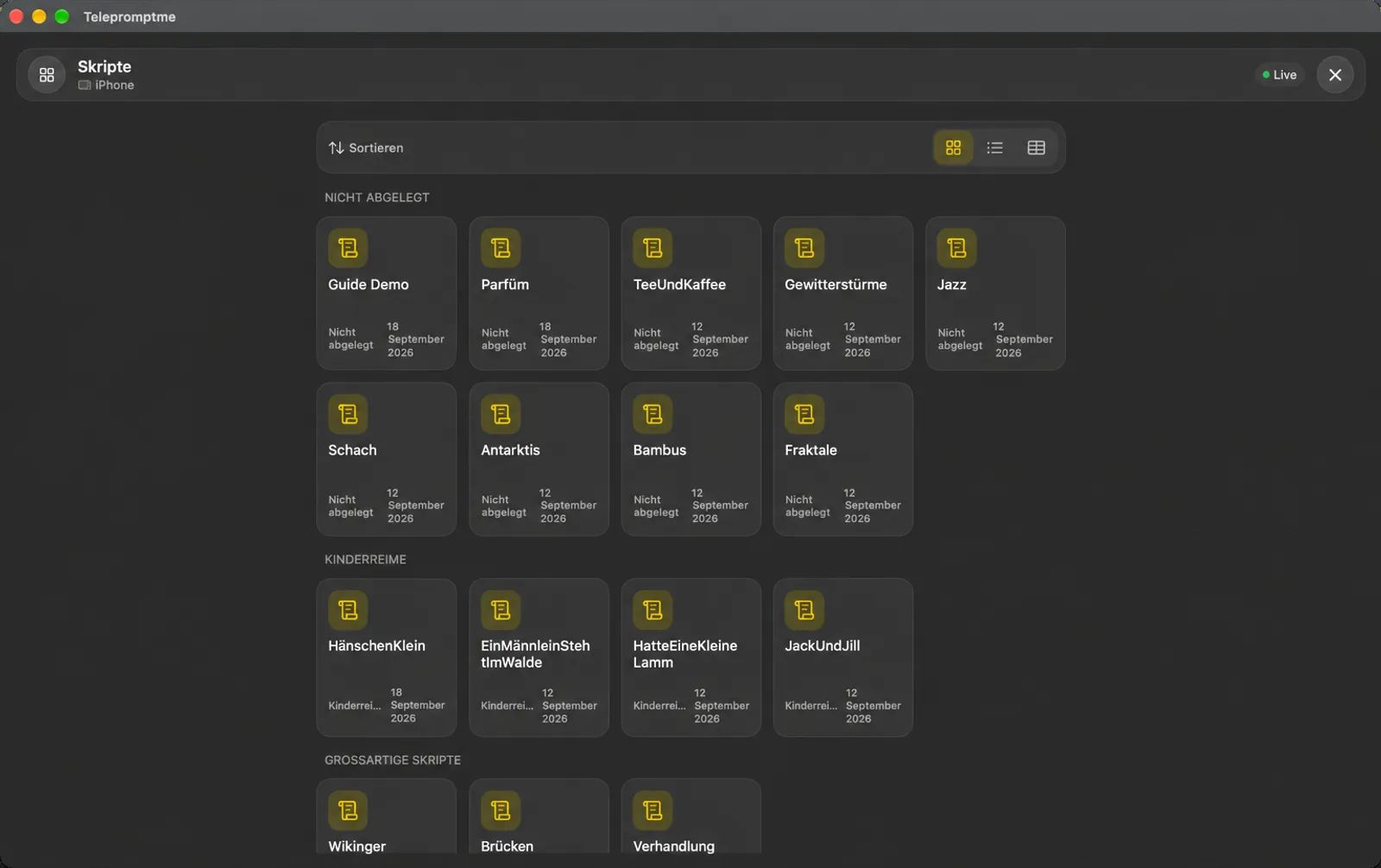Click the Nicht Abgelegt section header
Screen dimensions: 1381x868
(376, 198)
